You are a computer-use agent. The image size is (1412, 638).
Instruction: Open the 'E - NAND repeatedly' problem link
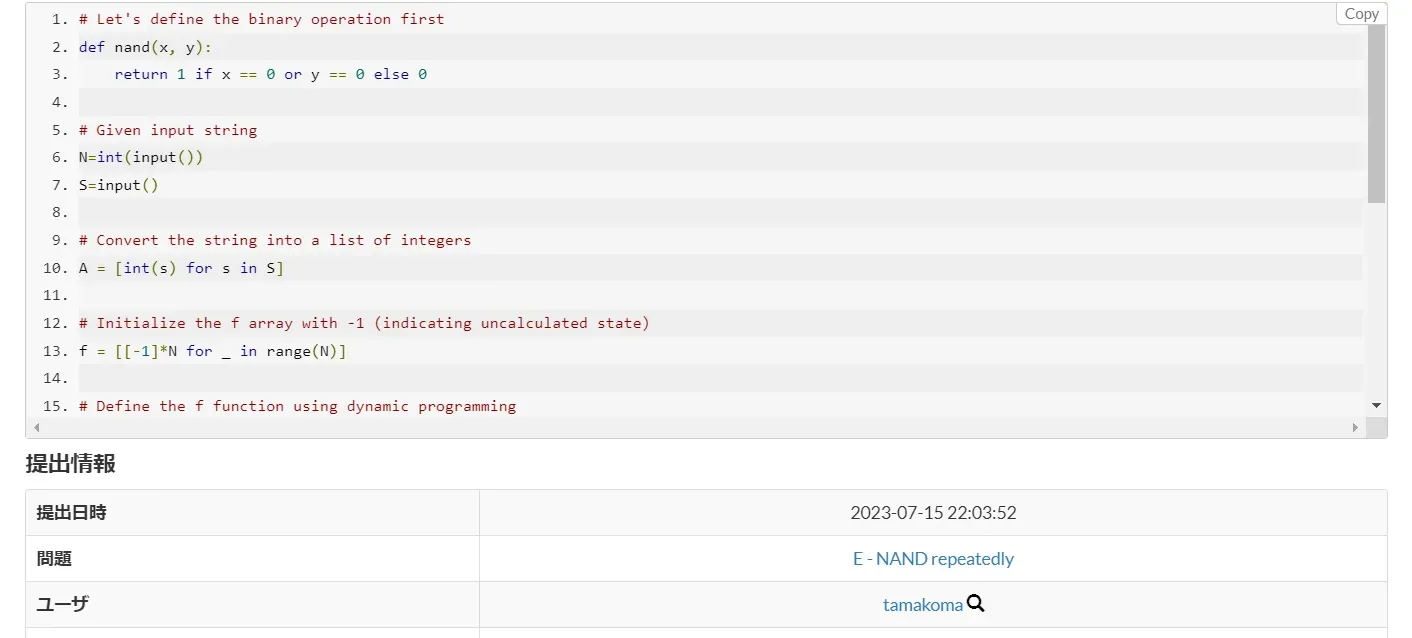(932, 559)
